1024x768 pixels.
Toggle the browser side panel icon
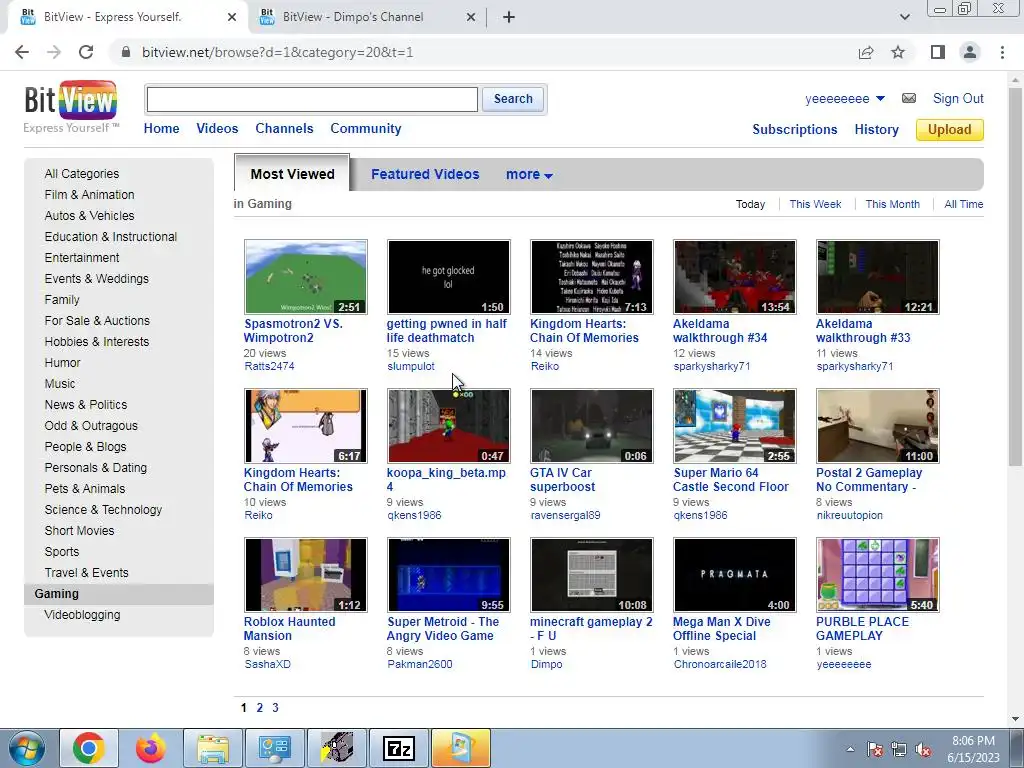pos(938,52)
